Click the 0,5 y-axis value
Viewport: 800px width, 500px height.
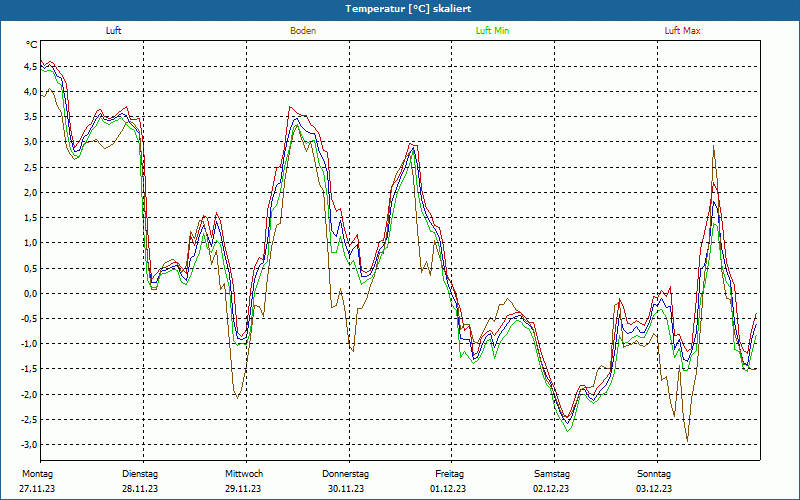[31, 268]
